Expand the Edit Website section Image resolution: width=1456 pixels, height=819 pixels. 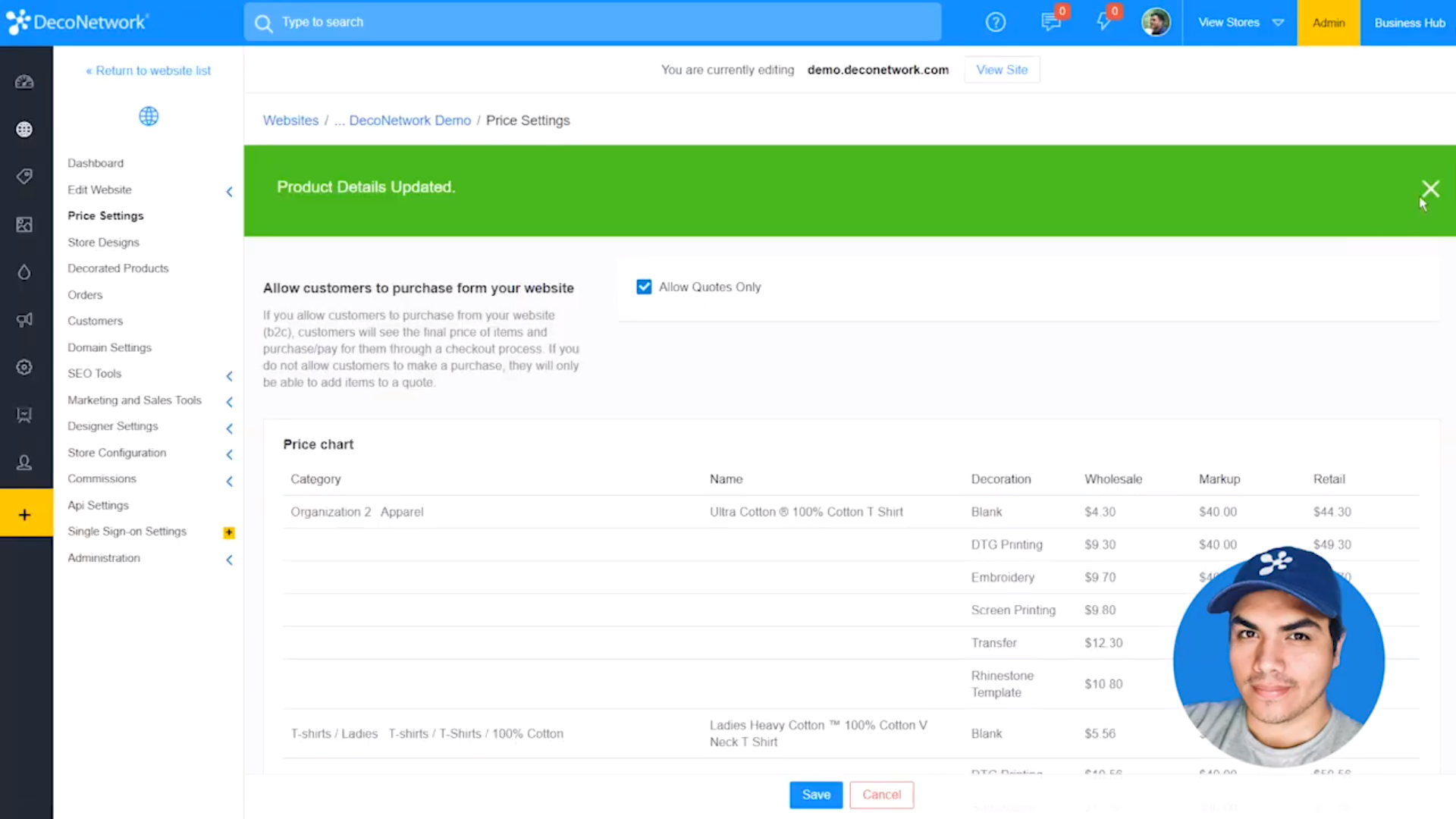click(229, 192)
